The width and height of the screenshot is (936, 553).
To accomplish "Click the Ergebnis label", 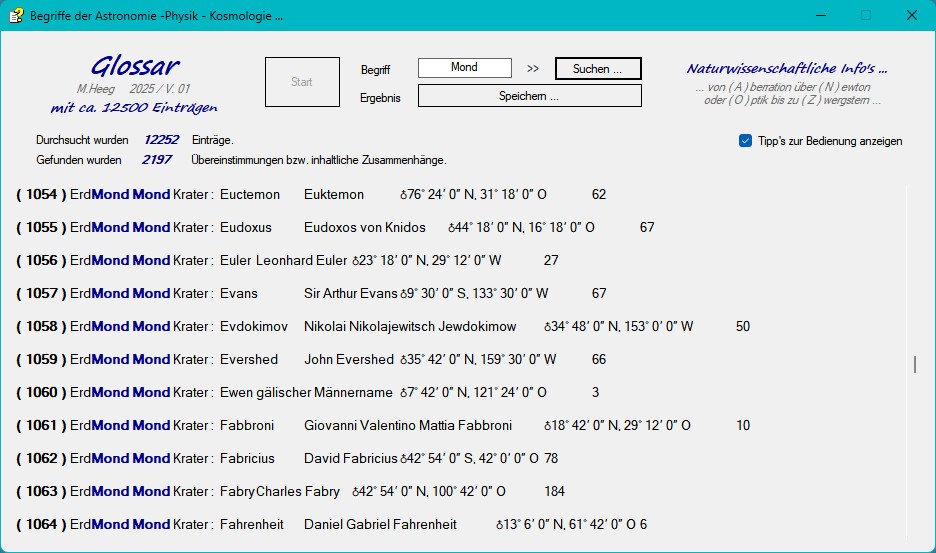I will point(380,98).
